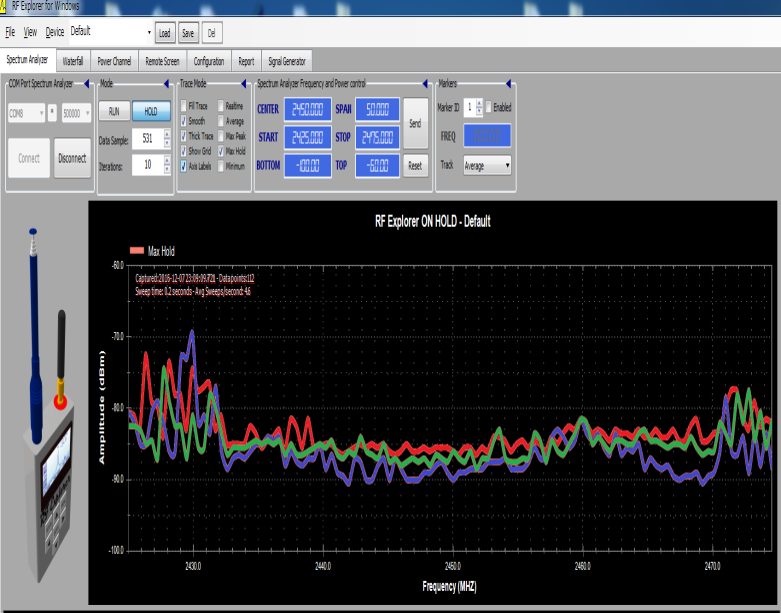Click the Send button

(x=415, y=122)
